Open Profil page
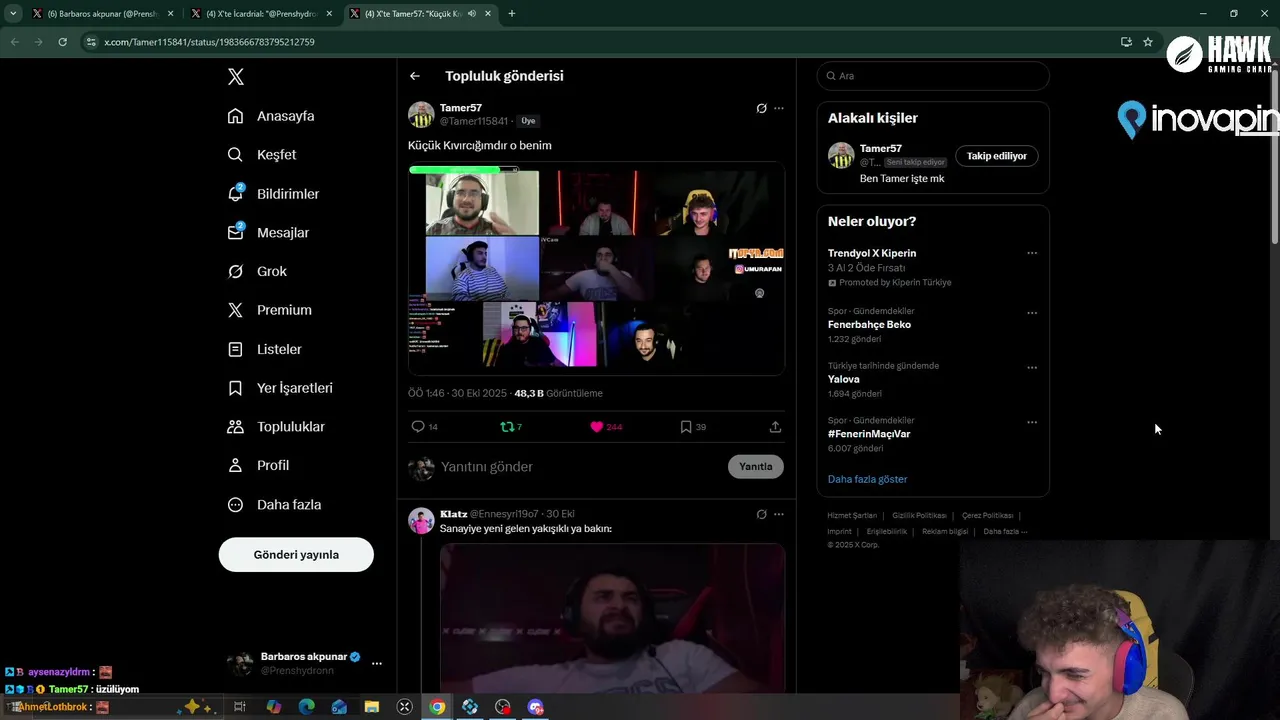 click(258, 465)
